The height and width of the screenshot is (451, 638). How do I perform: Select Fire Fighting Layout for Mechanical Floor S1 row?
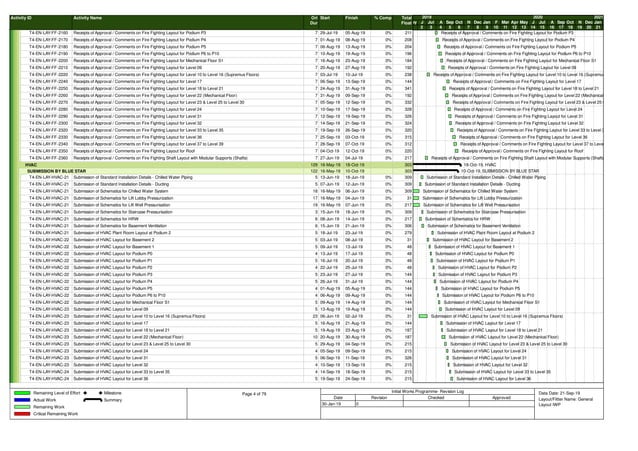pos(216,61)
